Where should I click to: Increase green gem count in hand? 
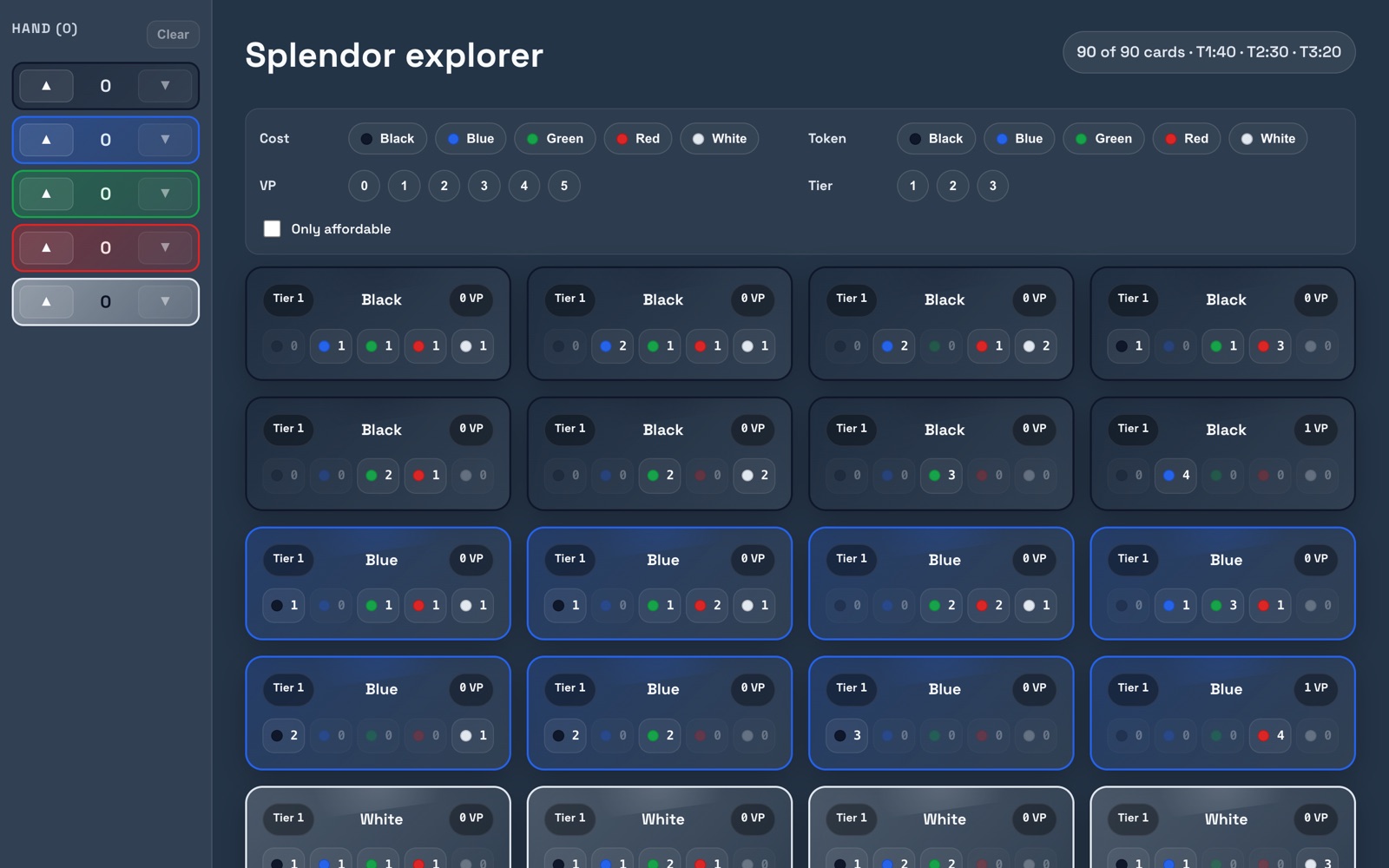coord(46,194)
